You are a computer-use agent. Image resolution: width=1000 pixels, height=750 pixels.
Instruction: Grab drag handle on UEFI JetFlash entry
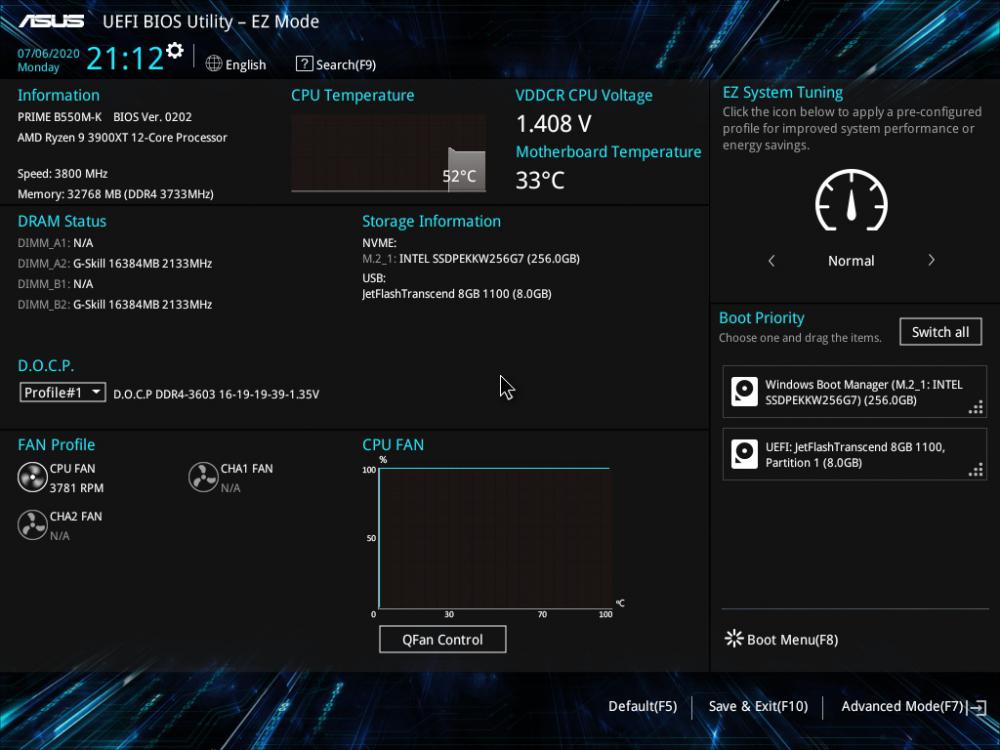click(x=976, y=469)
